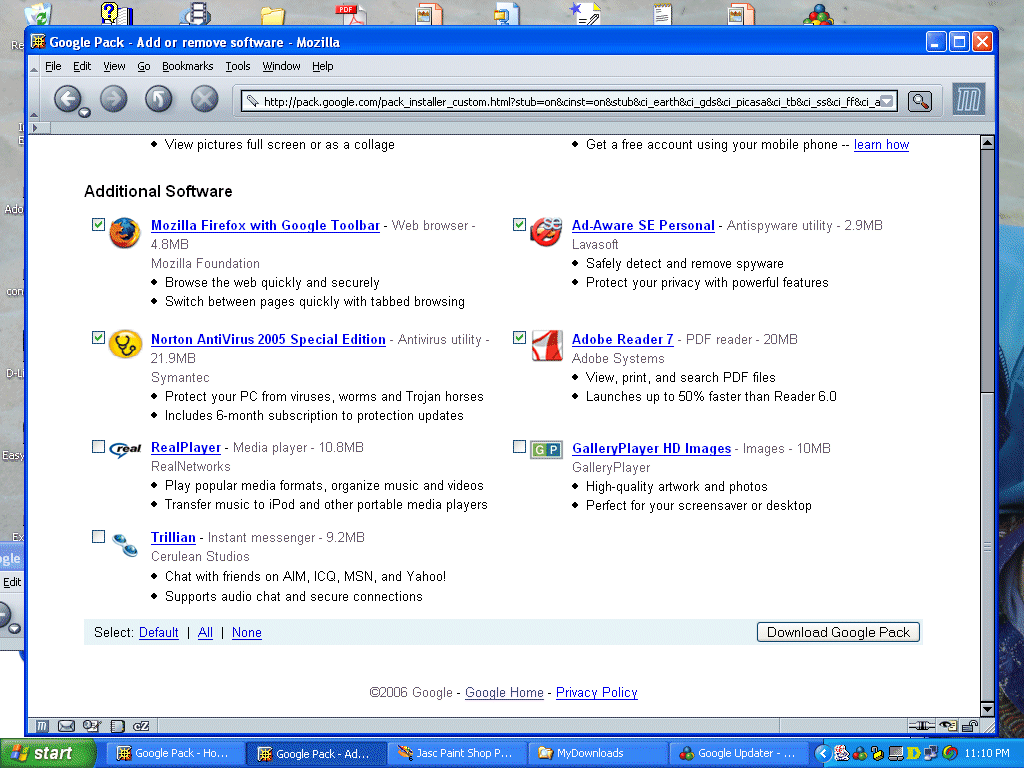Uncheck Norton AntiVirus 2005 Special Edition

click(98, 338)
